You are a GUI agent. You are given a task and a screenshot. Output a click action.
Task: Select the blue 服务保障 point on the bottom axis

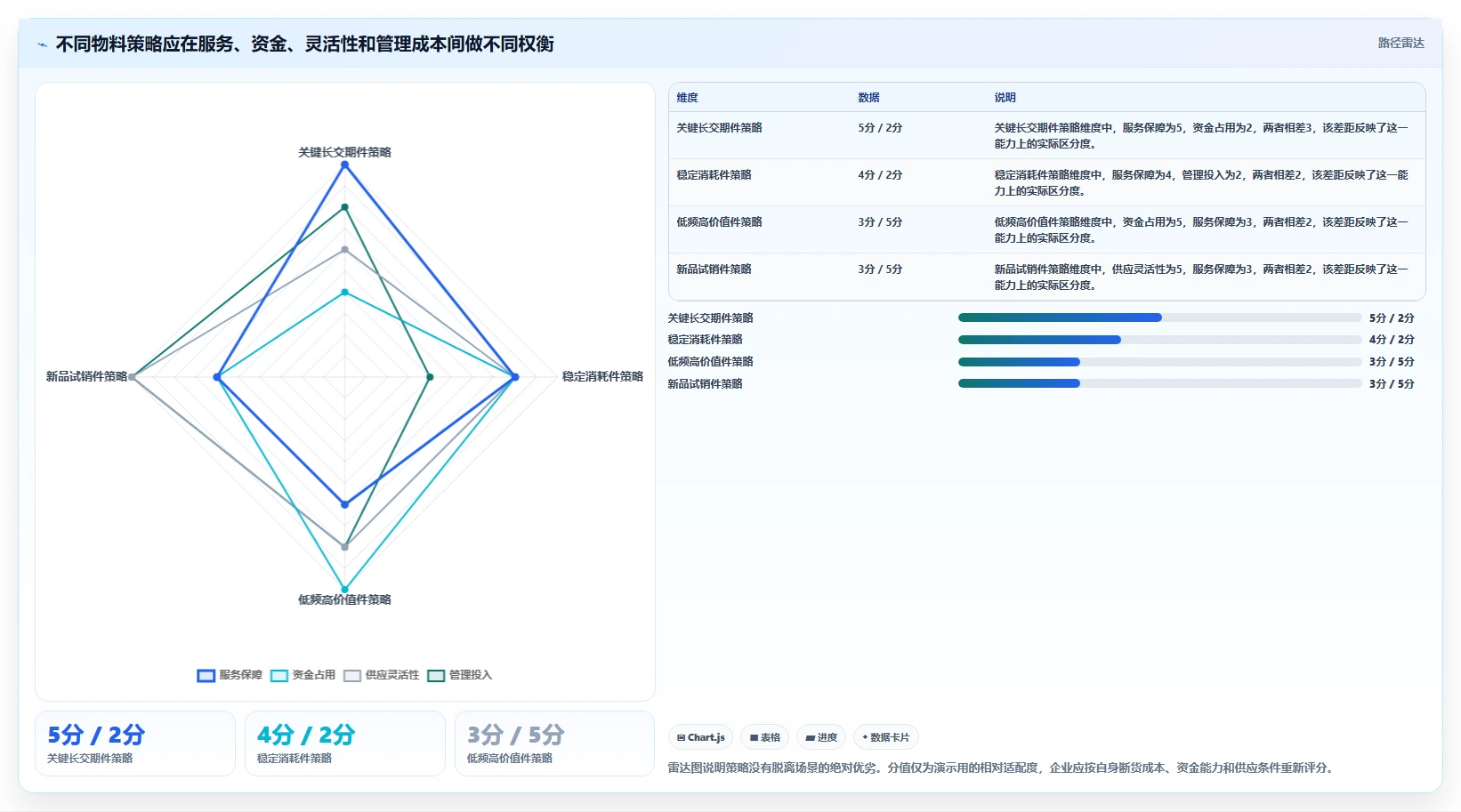(x=345, y=504)
